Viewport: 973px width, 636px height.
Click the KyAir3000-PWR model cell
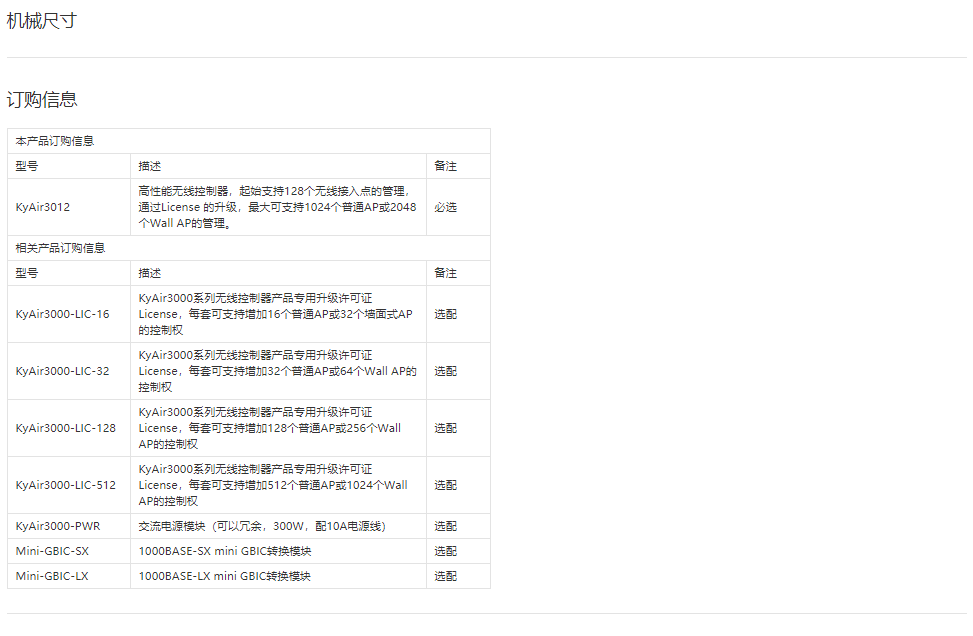coord(58,526)
